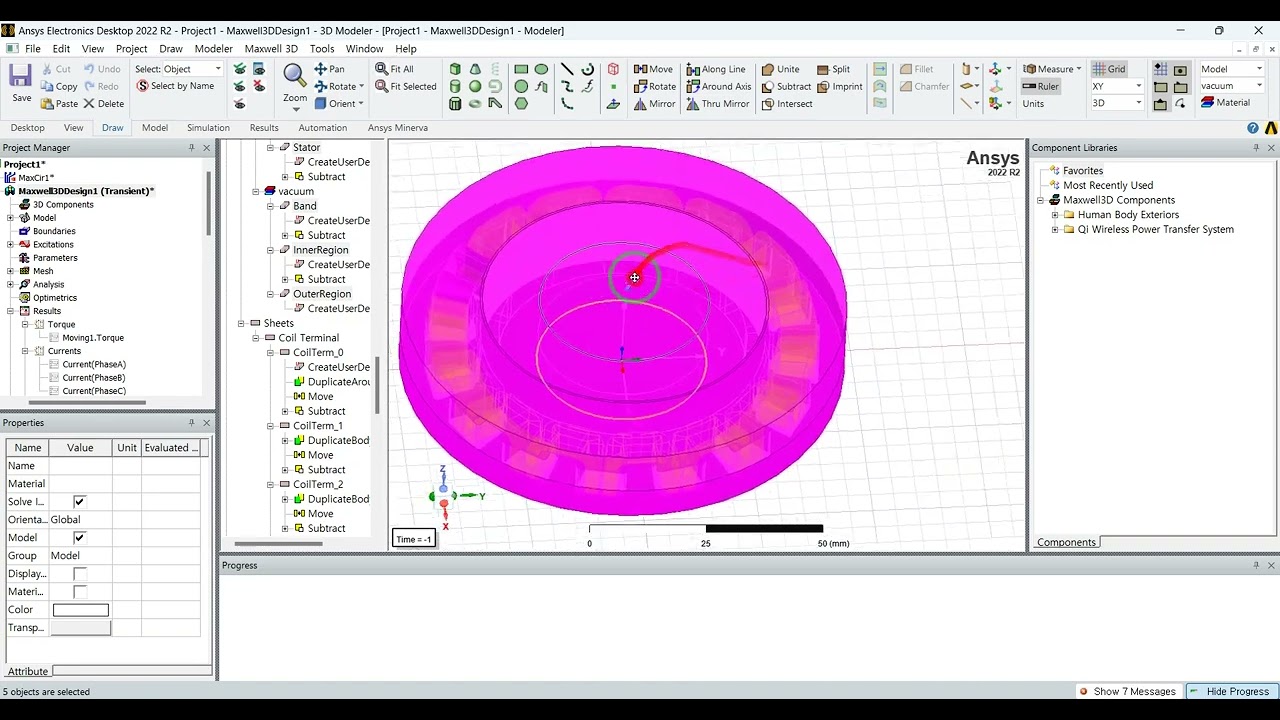This screenshot has width=1280, height=720.
Task: Switch to the Ansys Minerva tab
Action: (x=398, y=128)
